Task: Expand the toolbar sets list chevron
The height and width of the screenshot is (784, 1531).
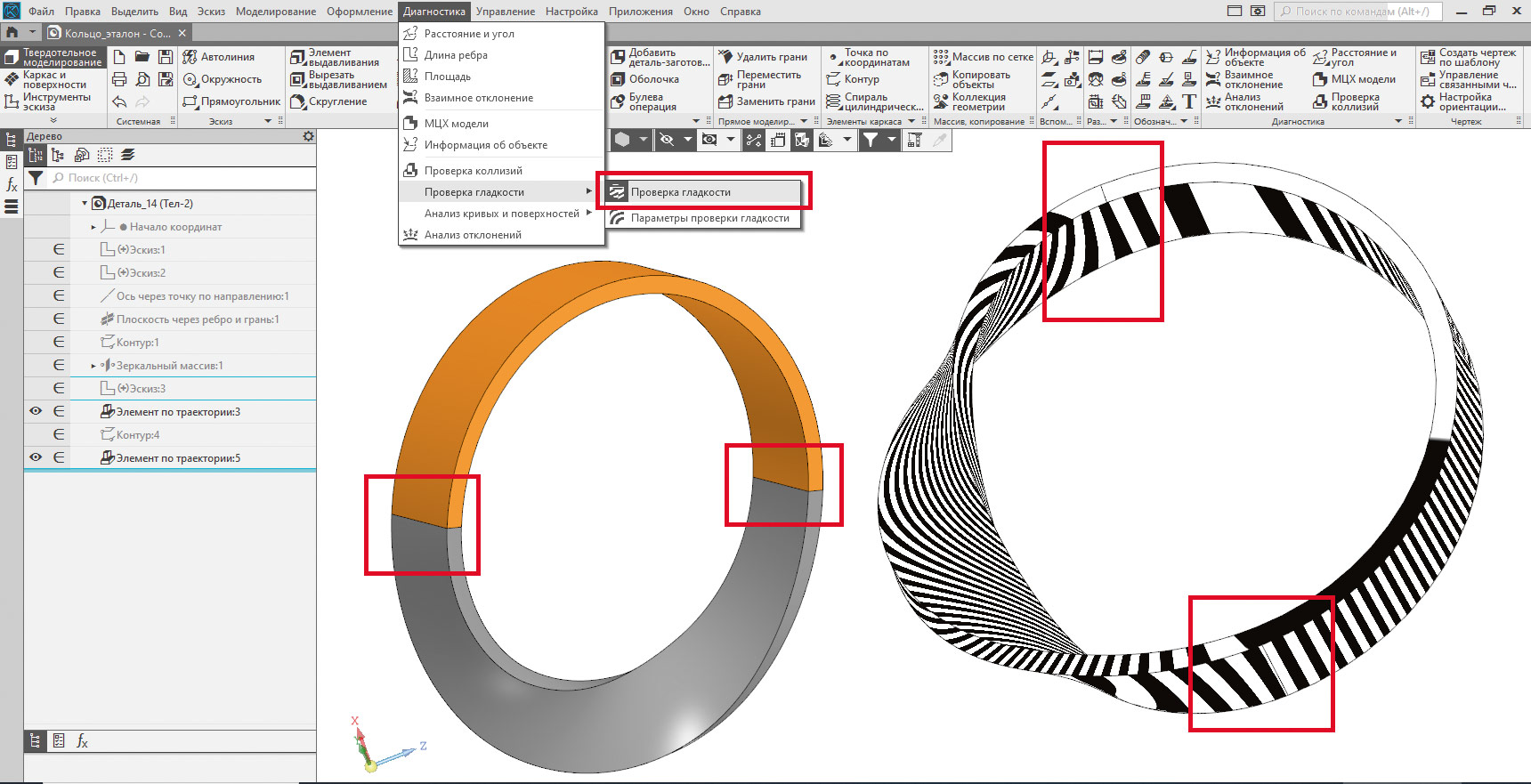Action: [53, 120]
